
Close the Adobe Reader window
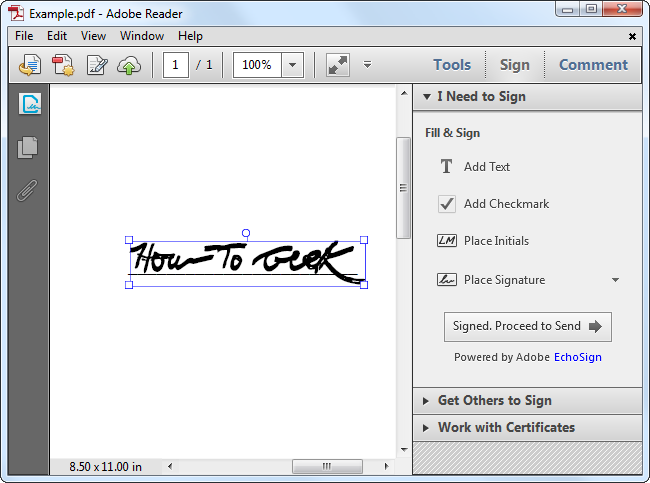622,9
